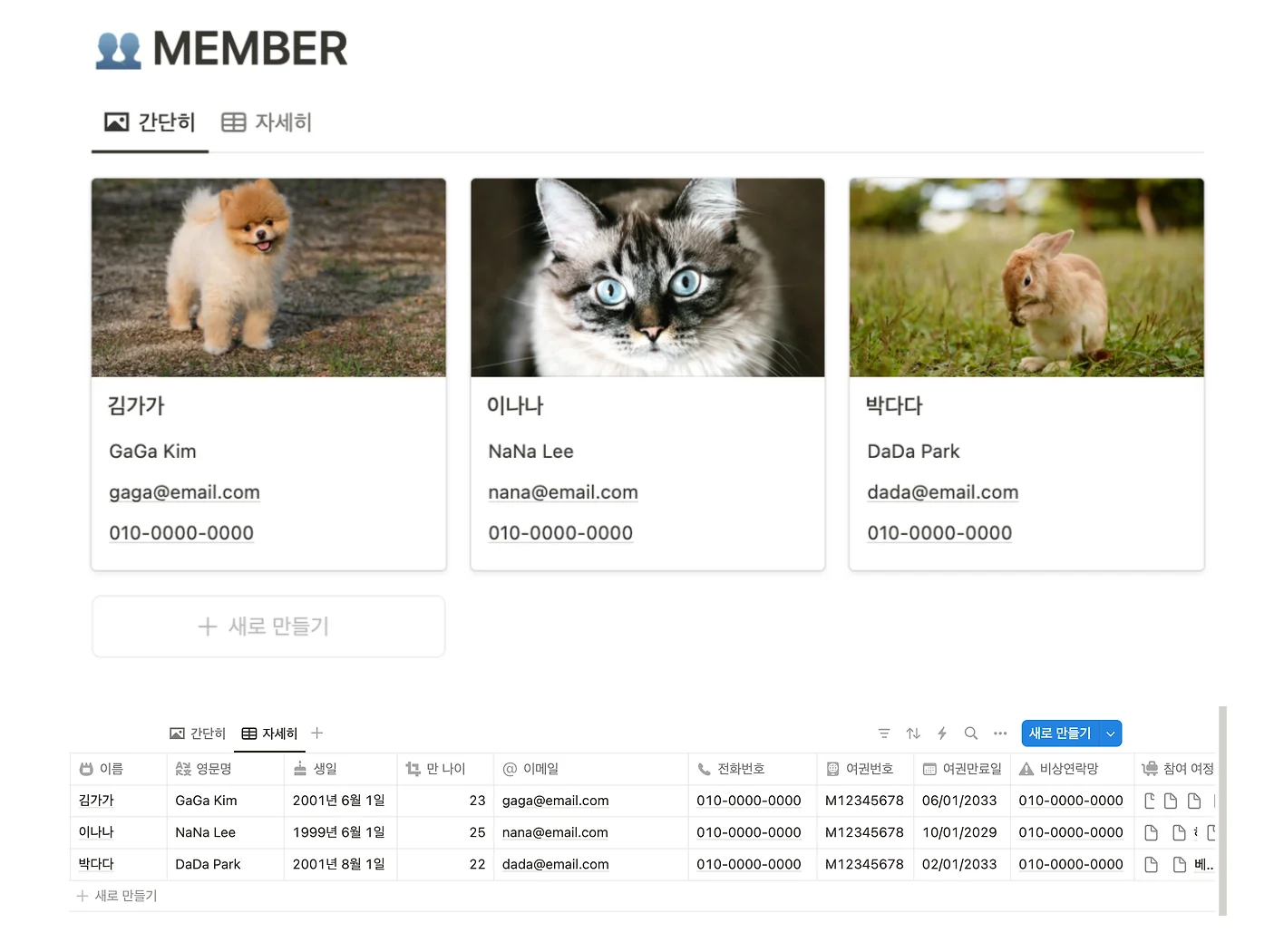Viewport: 1284px width, 952px height.
Task: Click birthday cell 2001년 6월 1일
Action: (x=340, y=801)
